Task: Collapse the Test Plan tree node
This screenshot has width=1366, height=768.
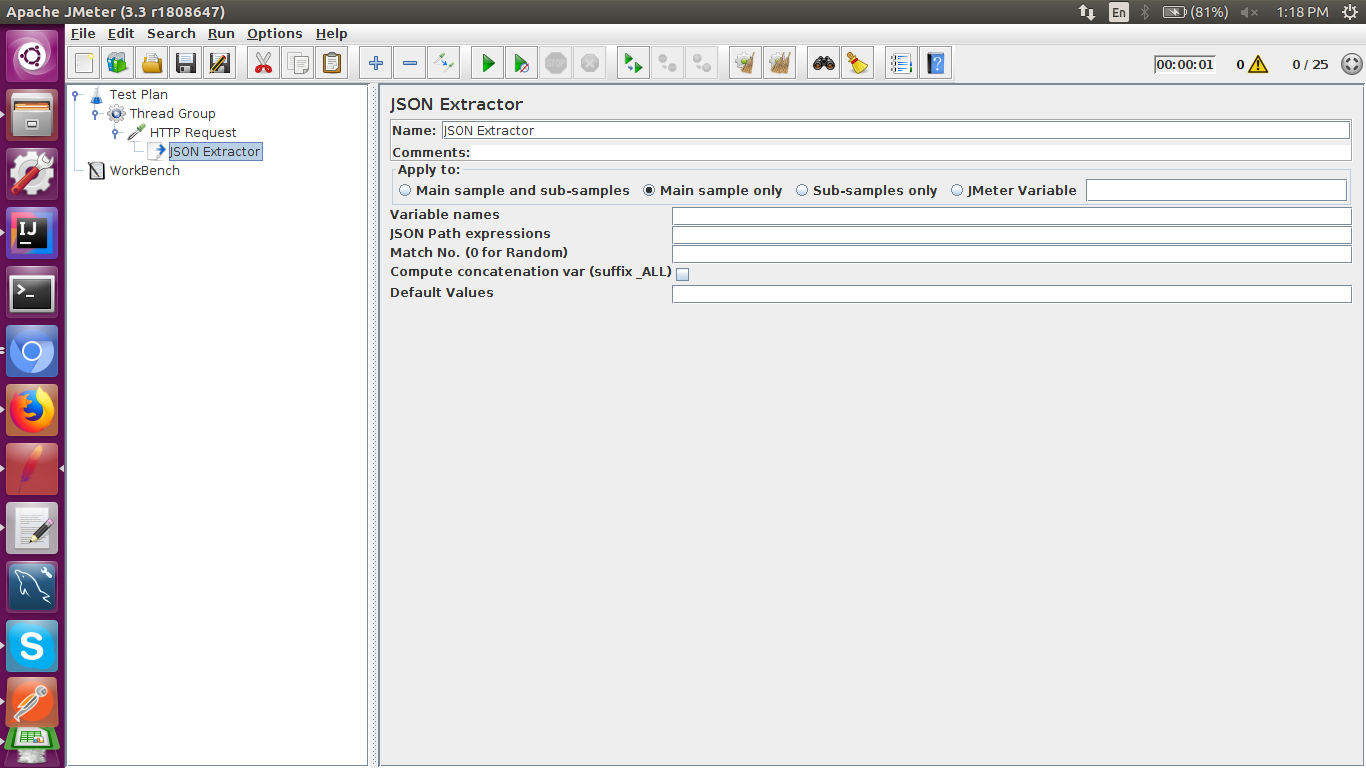Action: (x=76, y=95)
